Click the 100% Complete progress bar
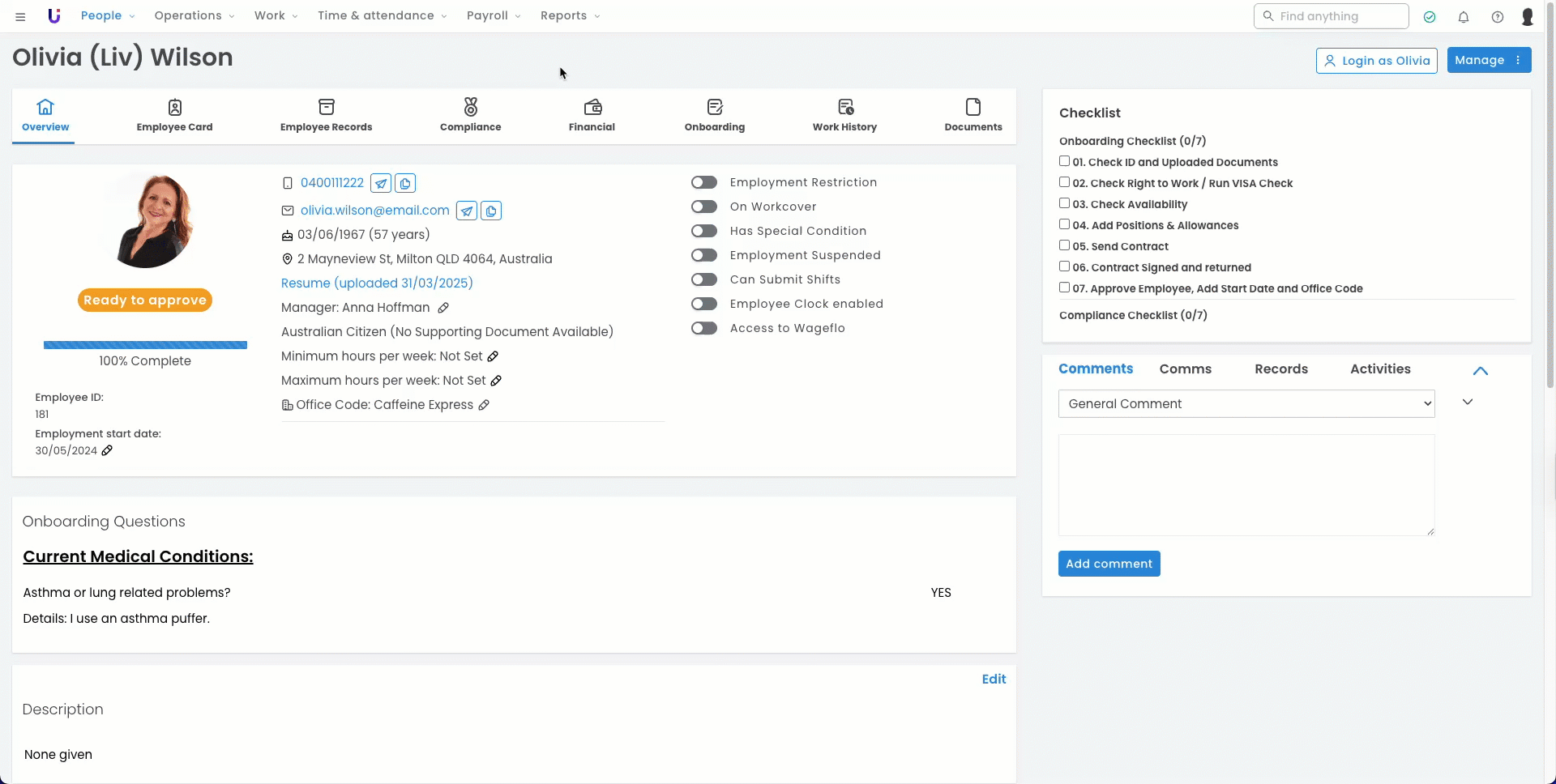The image size is (1556, 784). click(145, 345)
